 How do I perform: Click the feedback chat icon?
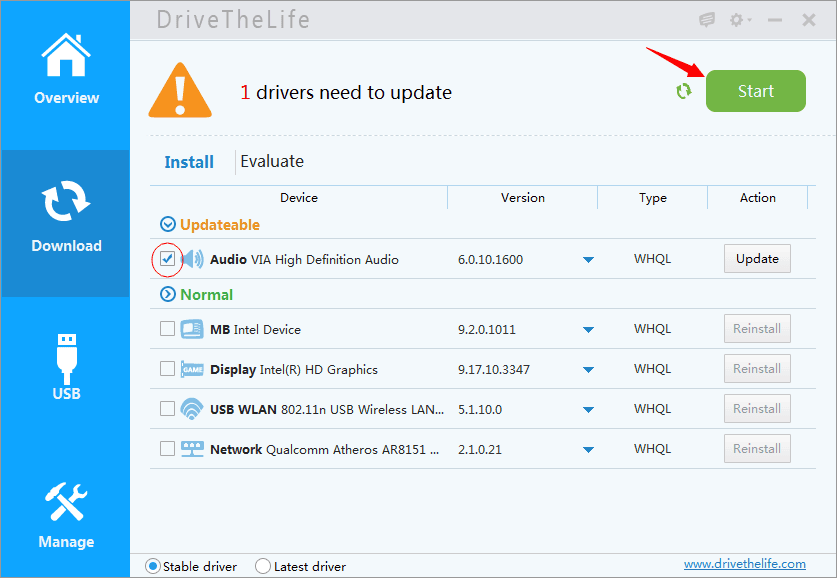point(707,20)
